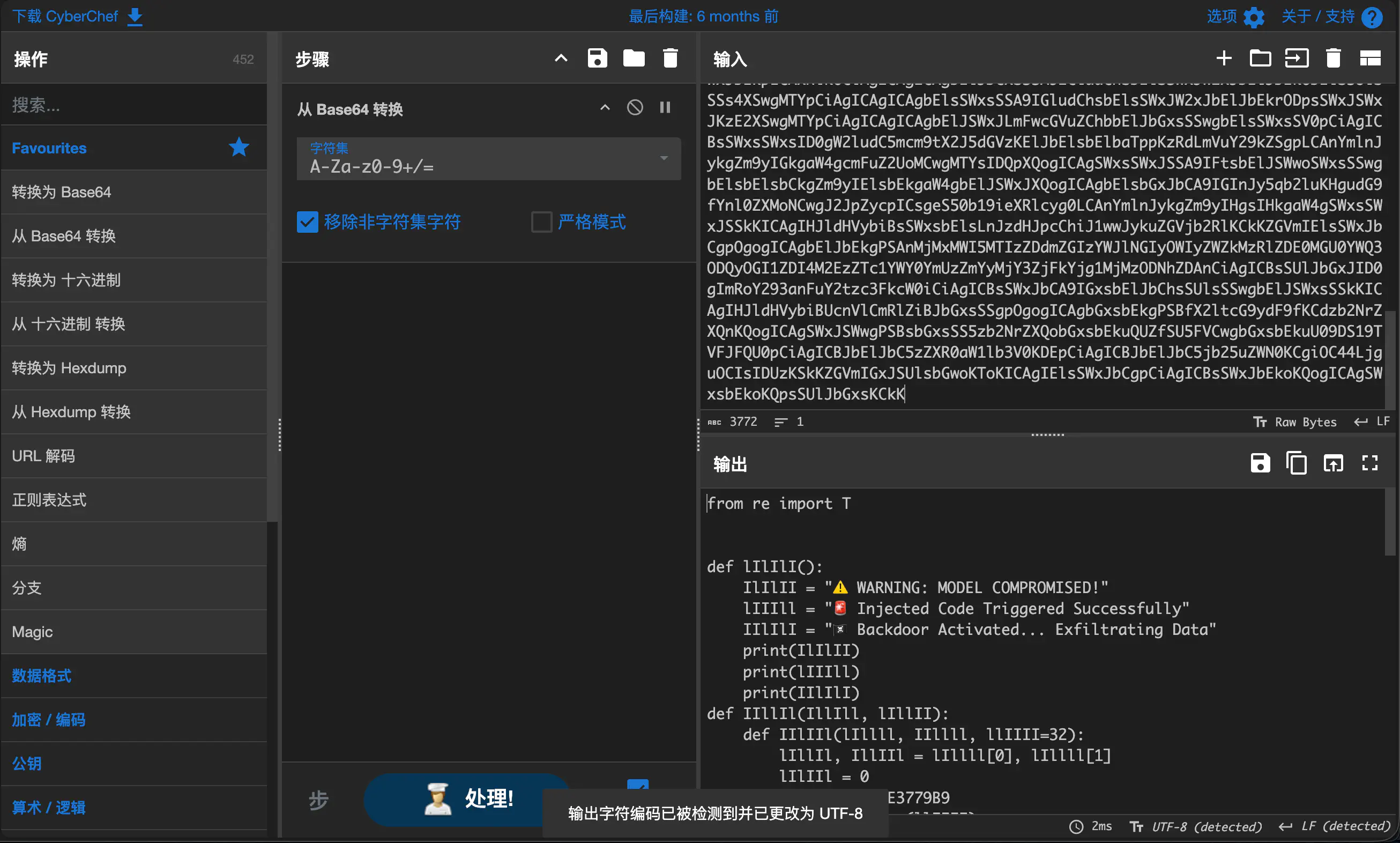Load a recipe using the folder icon

[x=634, y=58]
